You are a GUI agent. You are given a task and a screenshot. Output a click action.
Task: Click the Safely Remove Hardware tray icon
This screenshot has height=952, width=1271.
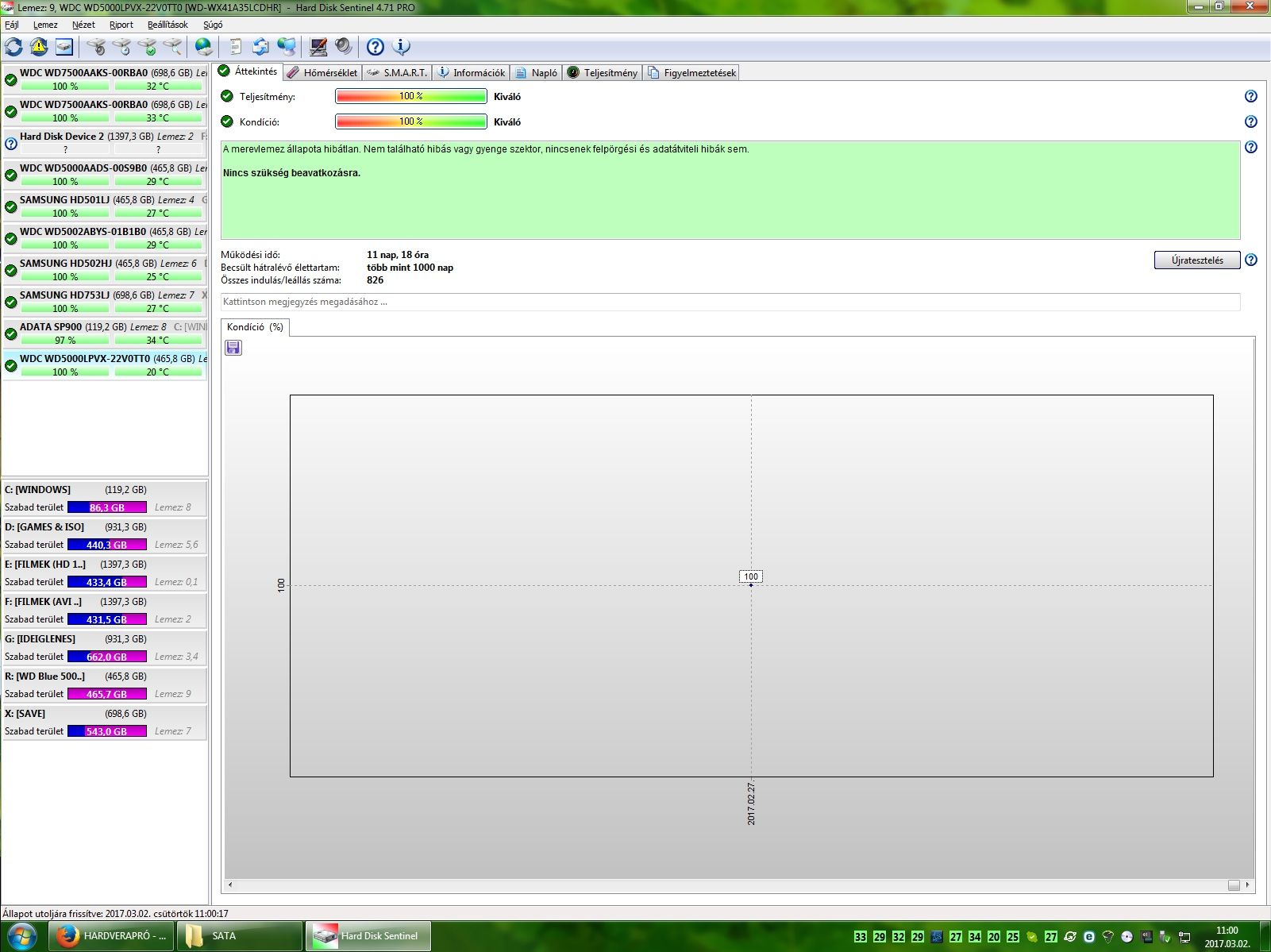[1165, 937]
